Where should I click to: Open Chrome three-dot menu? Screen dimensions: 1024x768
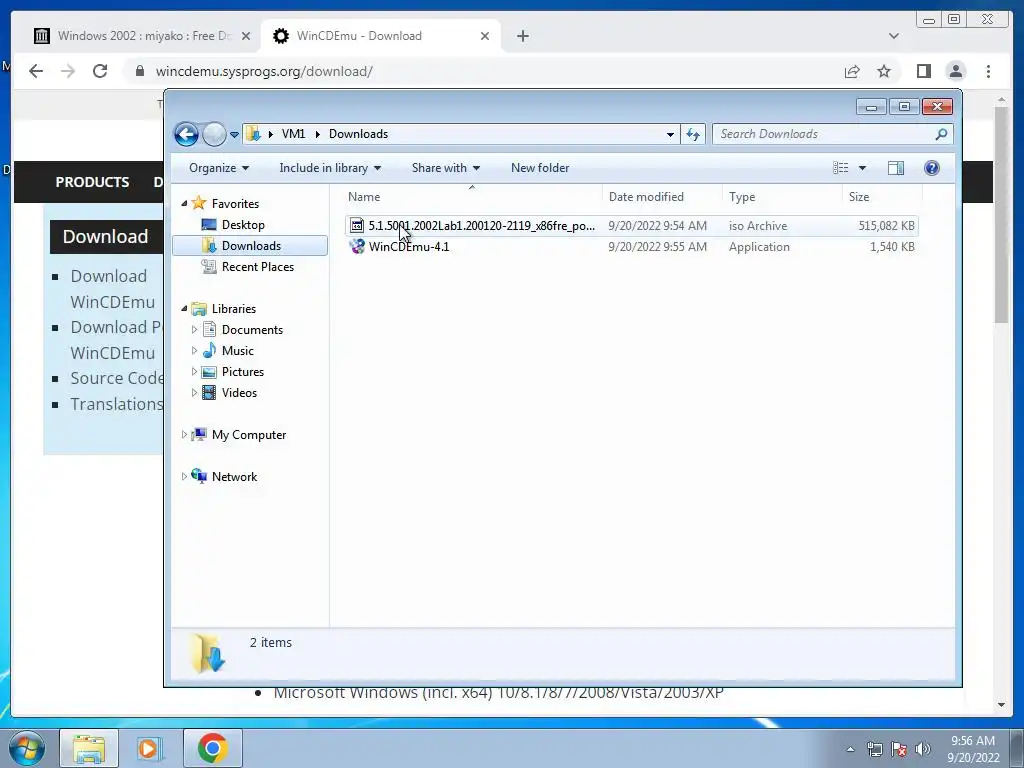click(988, 71)
